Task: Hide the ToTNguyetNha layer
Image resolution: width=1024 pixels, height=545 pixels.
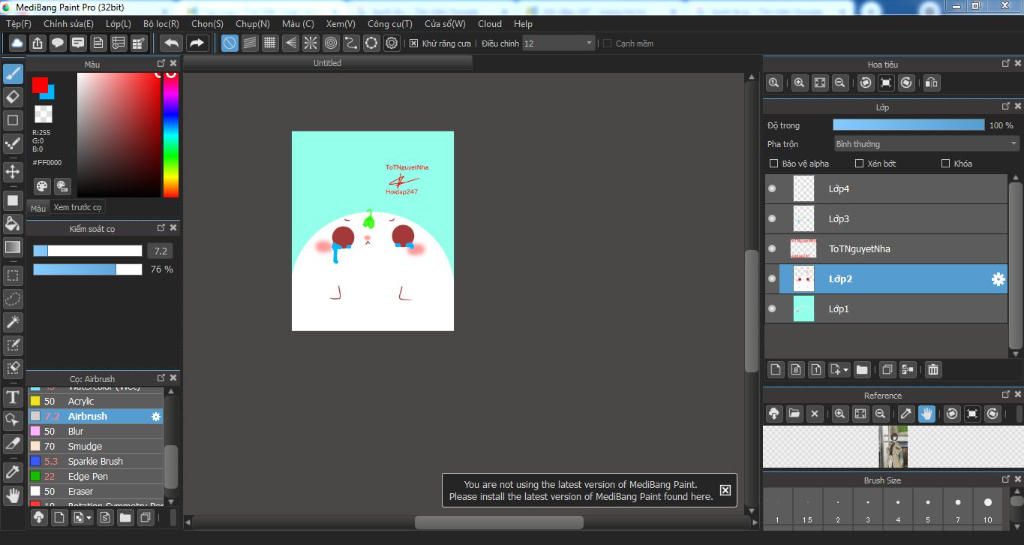Action: click(x=773, y=249)
